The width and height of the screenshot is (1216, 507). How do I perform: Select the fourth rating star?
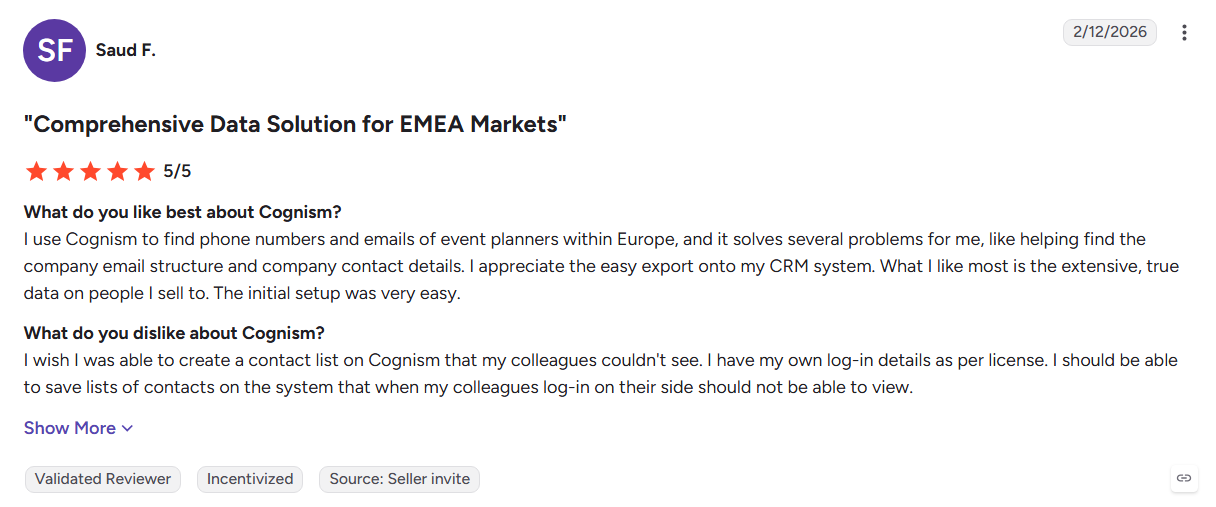pos(118,171)
